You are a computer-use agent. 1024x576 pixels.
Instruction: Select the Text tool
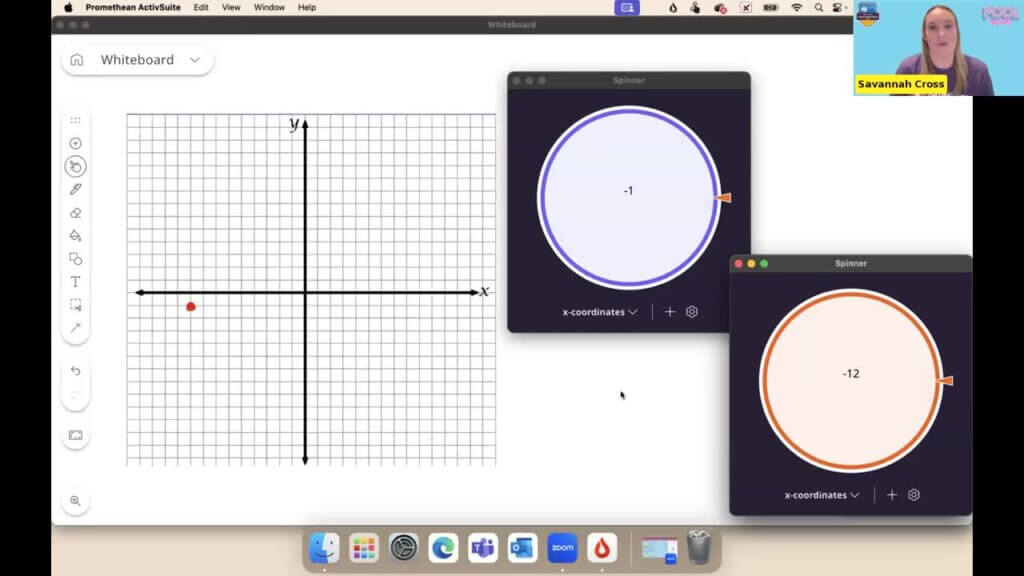75,282
